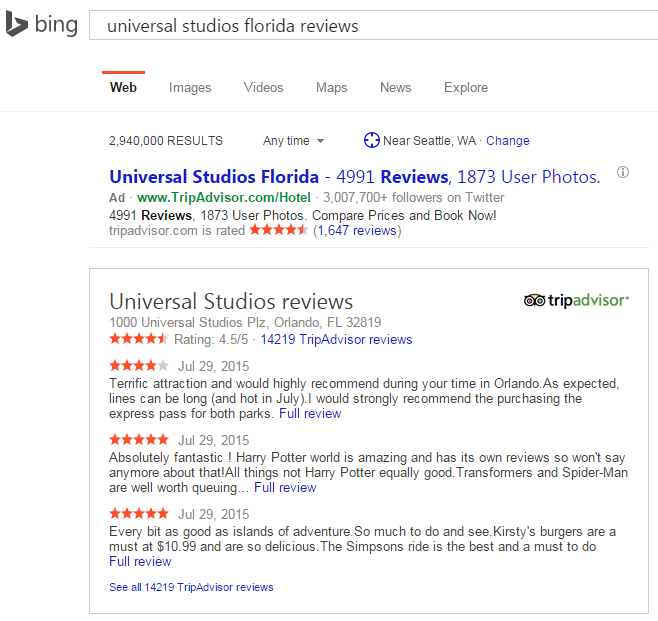Click into the Bing search box

pyautogui.click(x=370, y=26)
